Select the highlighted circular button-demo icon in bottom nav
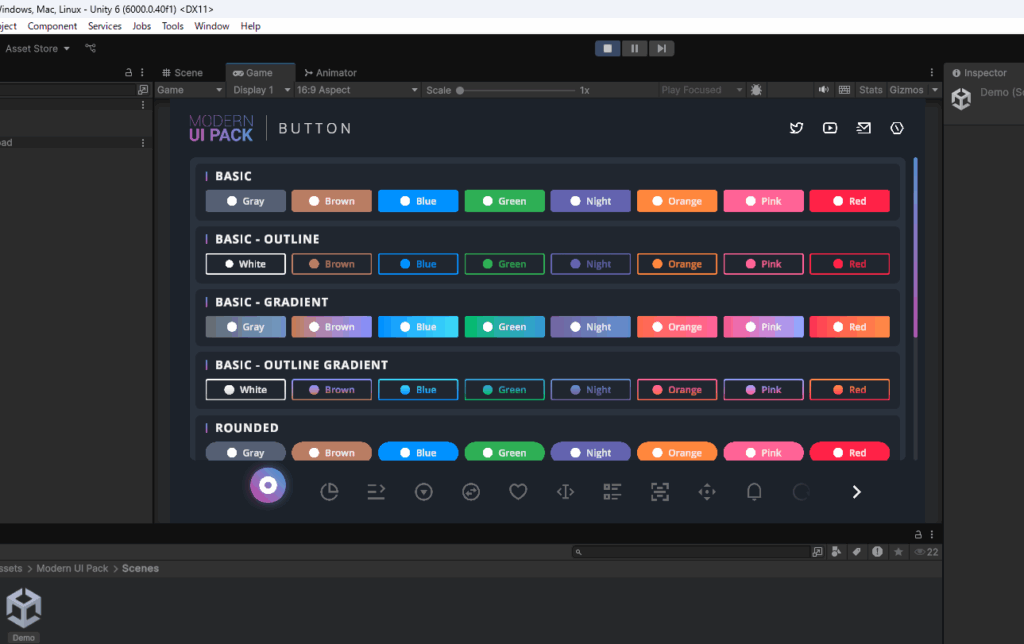1024x644 pixels. point(268,485)
